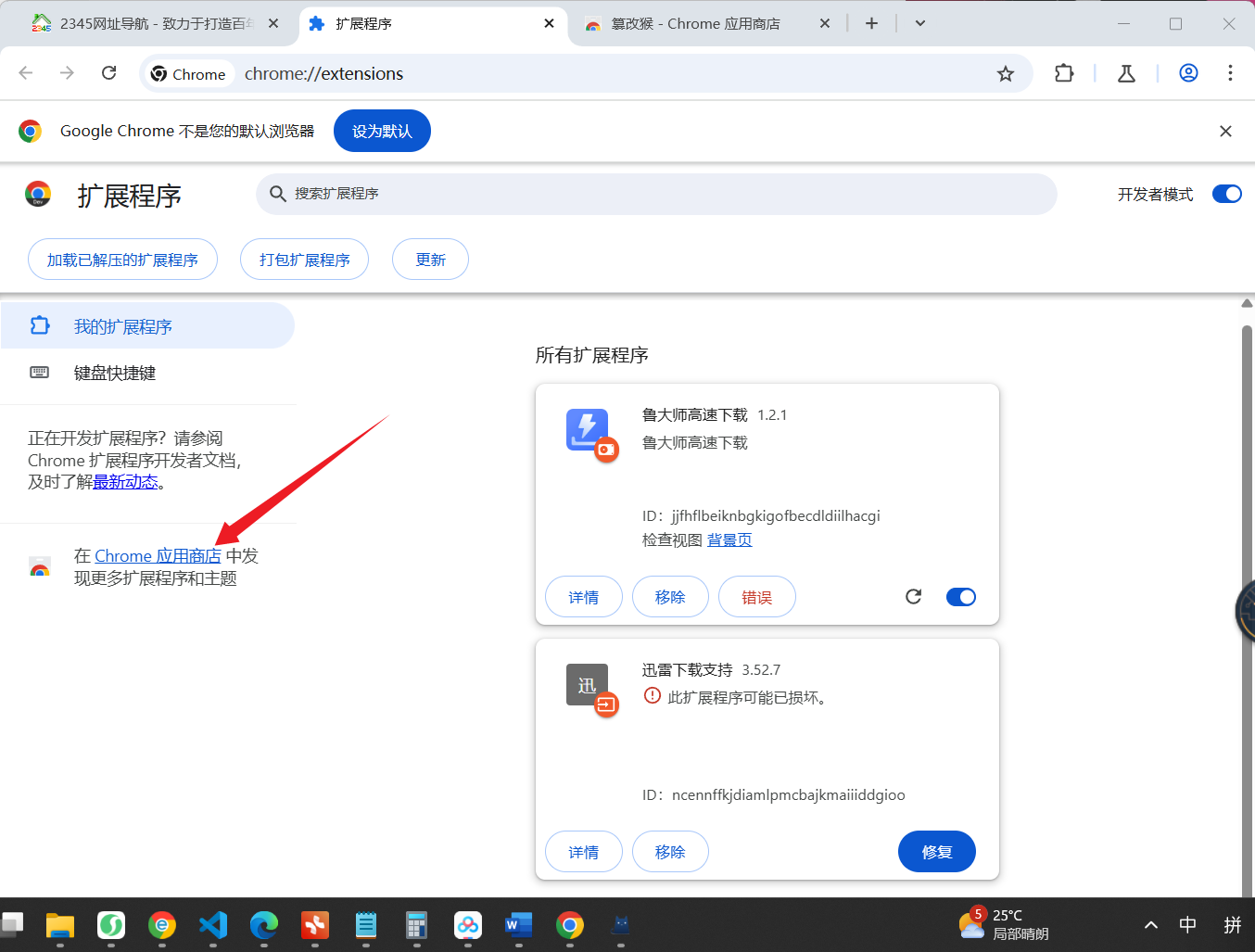
Task: Open Microsoft Edge from taskbar
Action: point(264,925)
